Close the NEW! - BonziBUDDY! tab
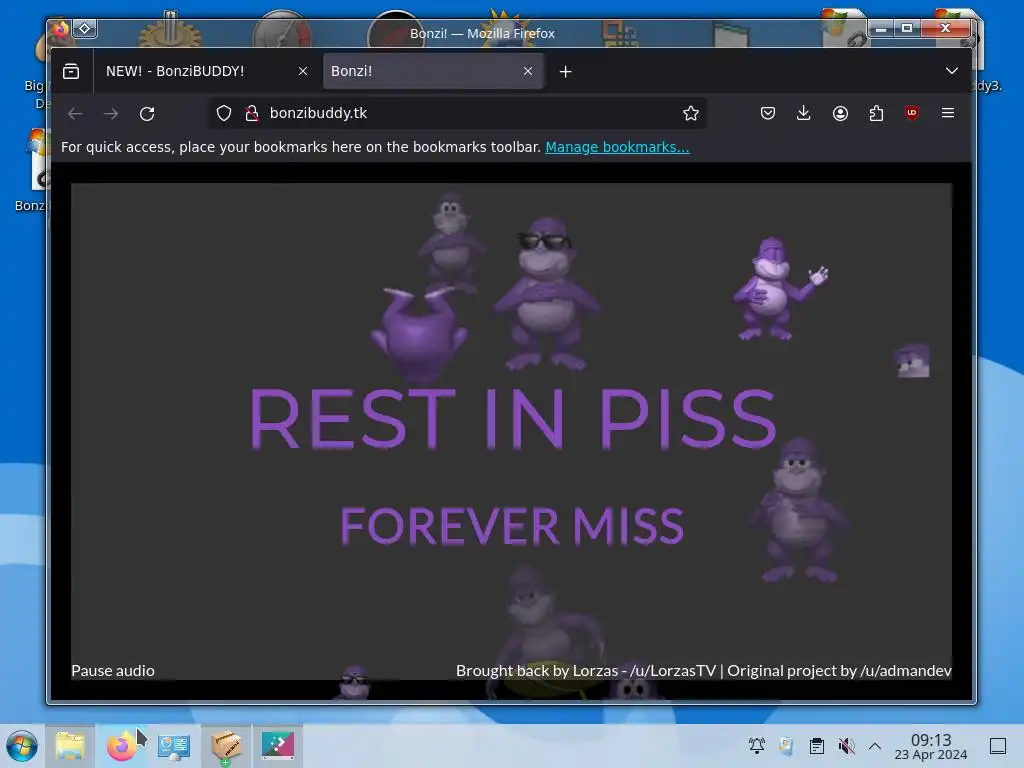 tap(302, 71)
